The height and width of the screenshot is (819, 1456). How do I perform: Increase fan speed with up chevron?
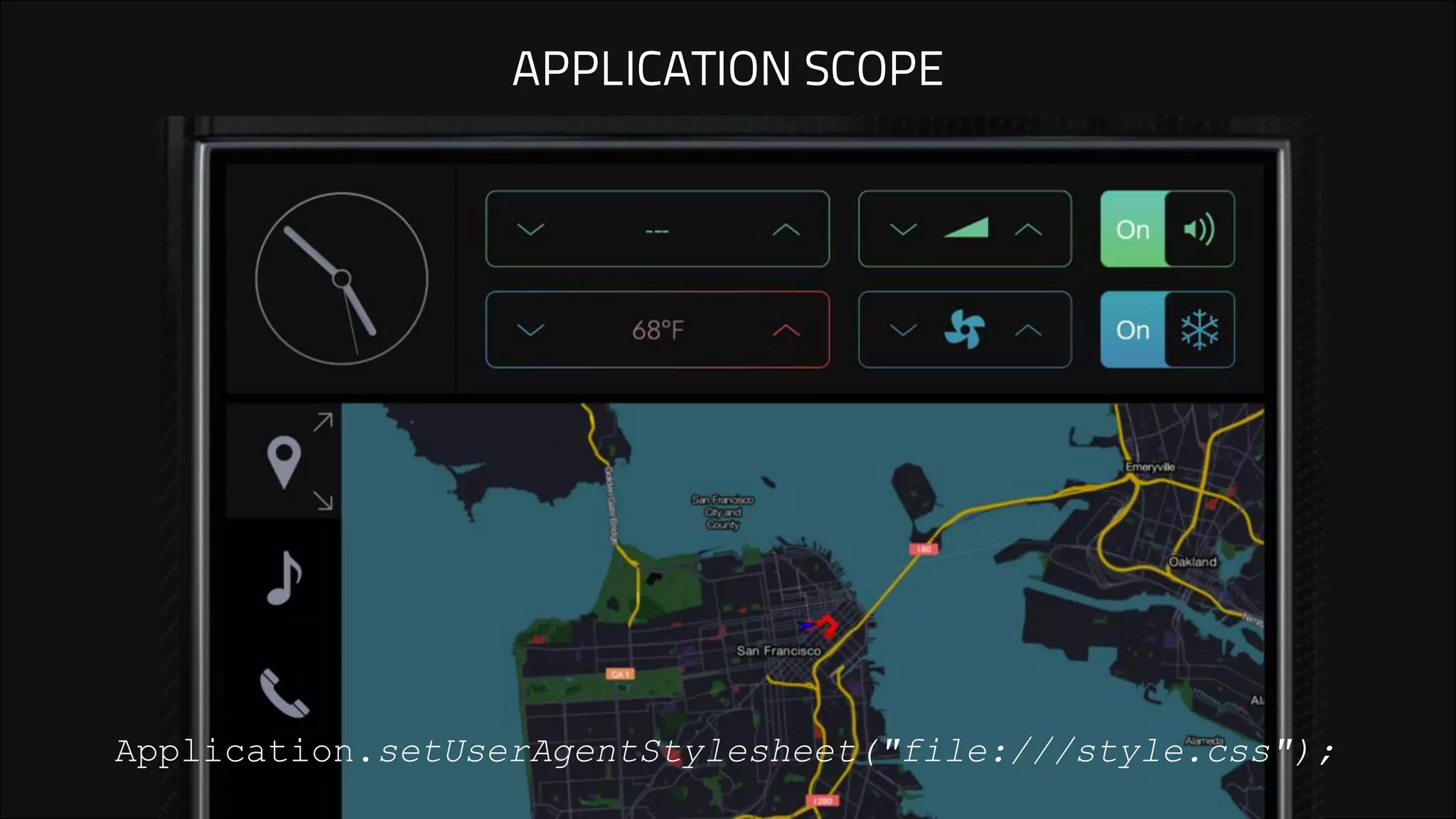pyautogui.click(x=1028, y=330)
